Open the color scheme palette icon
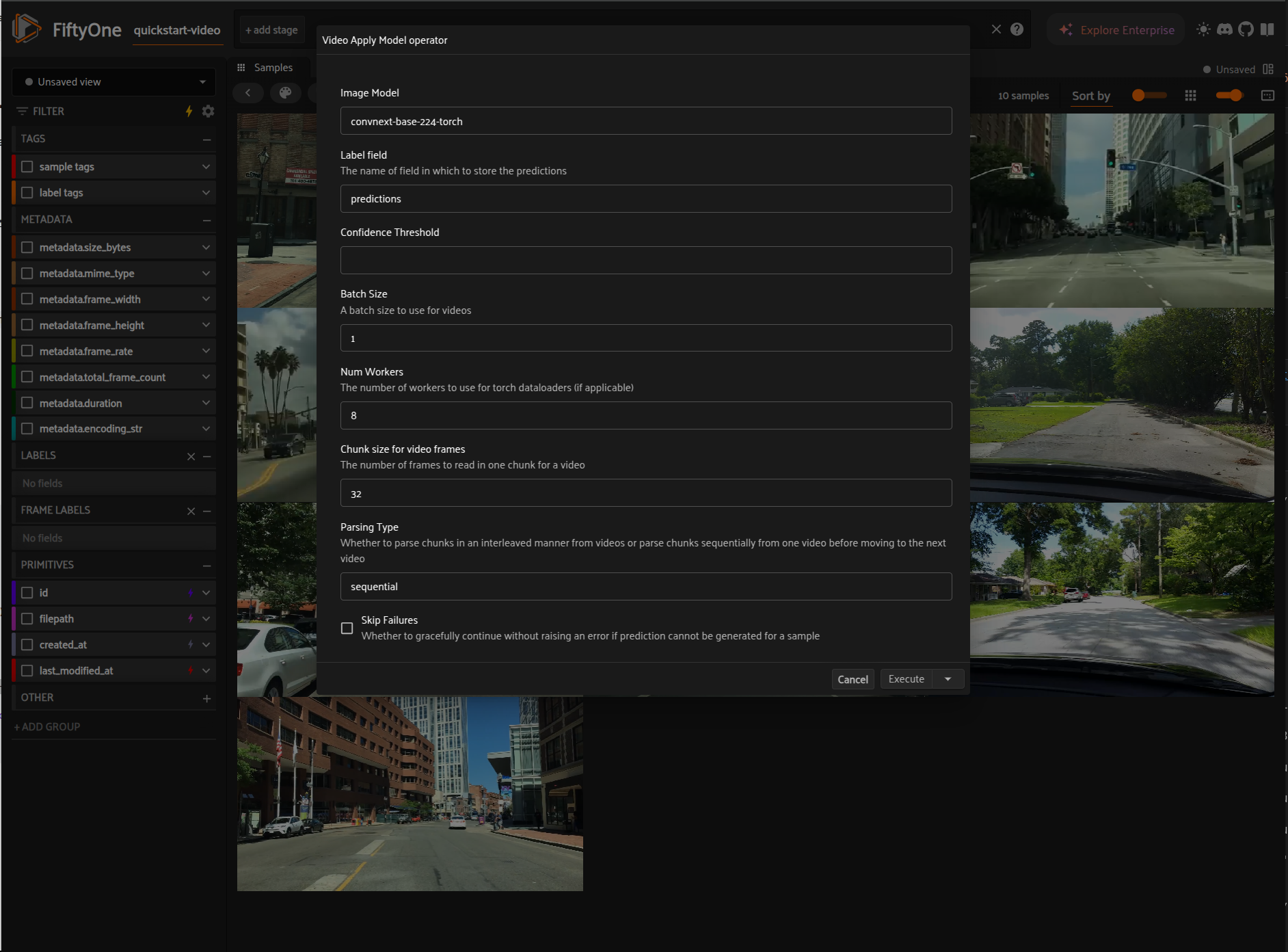The width and height of the screenshot is (1288, 952). 286,92
